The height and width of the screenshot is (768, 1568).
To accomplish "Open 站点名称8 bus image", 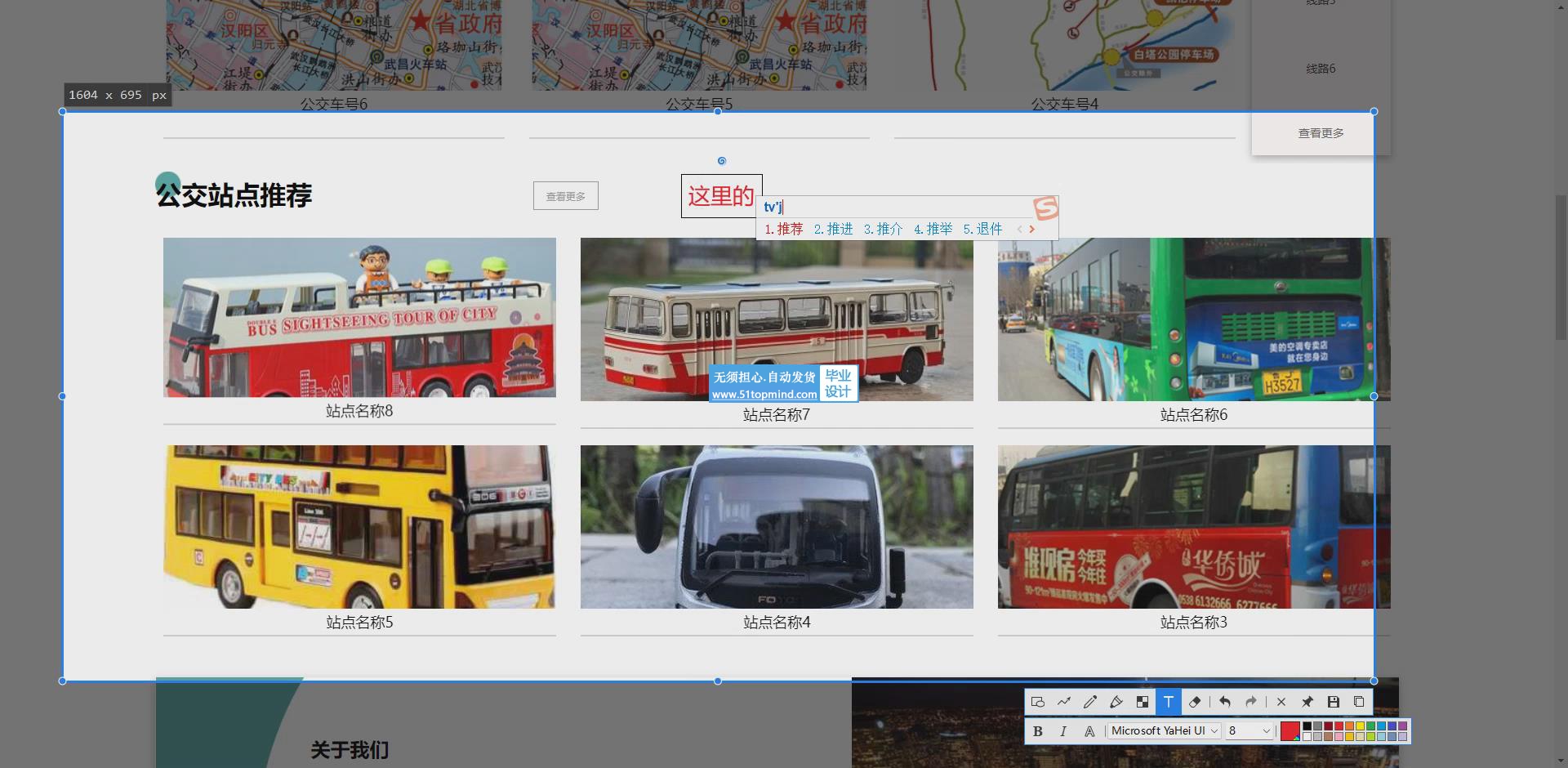I will click(359, 318).
